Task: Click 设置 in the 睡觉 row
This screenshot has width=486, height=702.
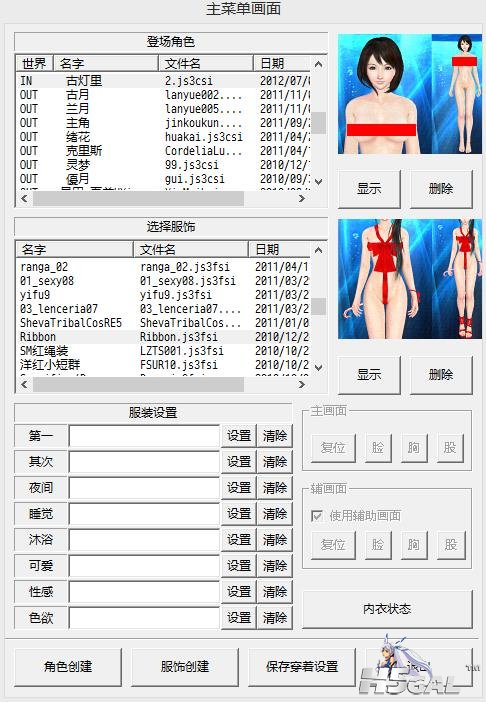Action: [239, 514]
